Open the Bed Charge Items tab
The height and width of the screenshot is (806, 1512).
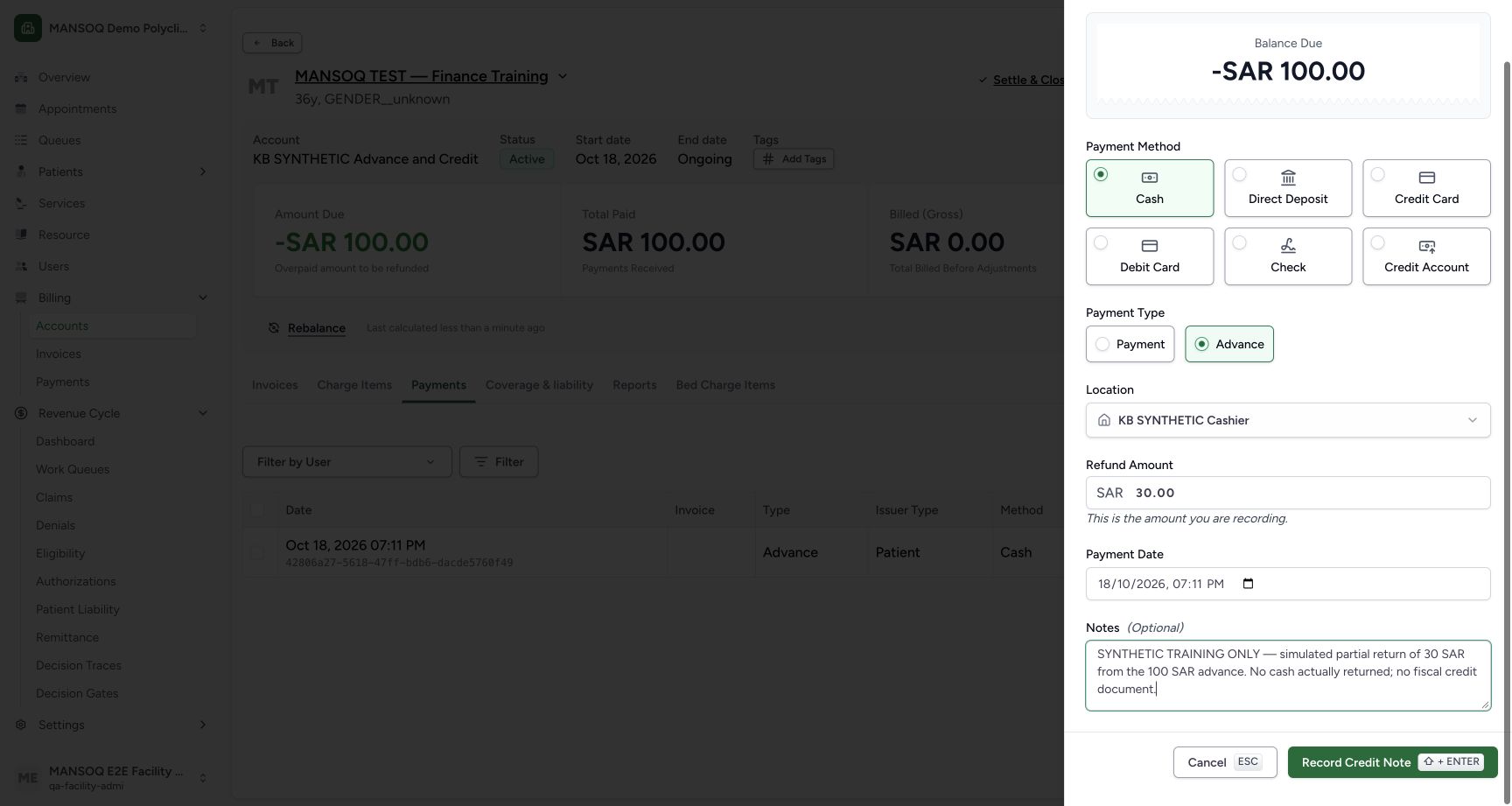[725, 385]
